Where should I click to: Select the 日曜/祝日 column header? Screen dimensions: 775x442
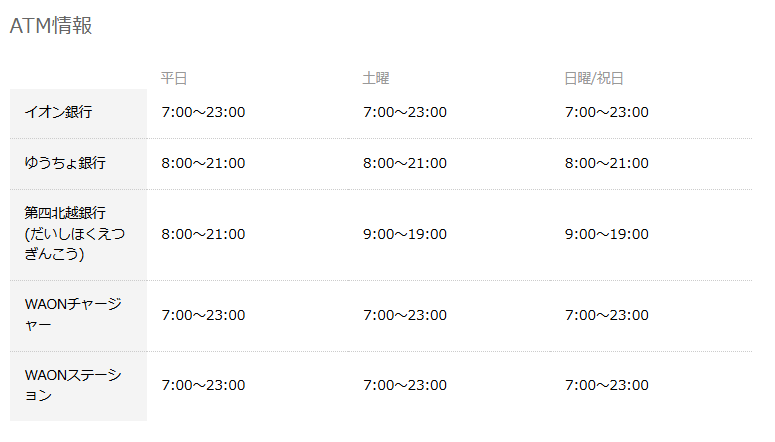coord(594,79)
